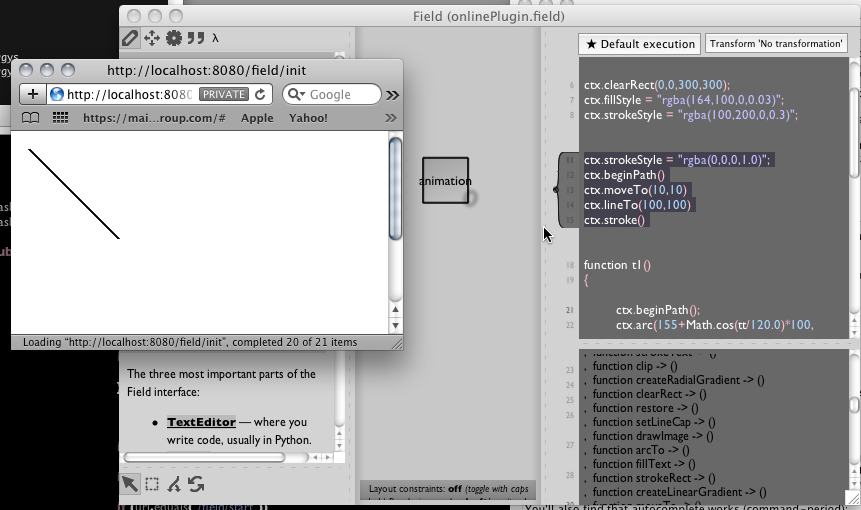This screenshot has height=510, width=861.
Task: Open the Yahoo! bookmark
Action: pos(308,118)
